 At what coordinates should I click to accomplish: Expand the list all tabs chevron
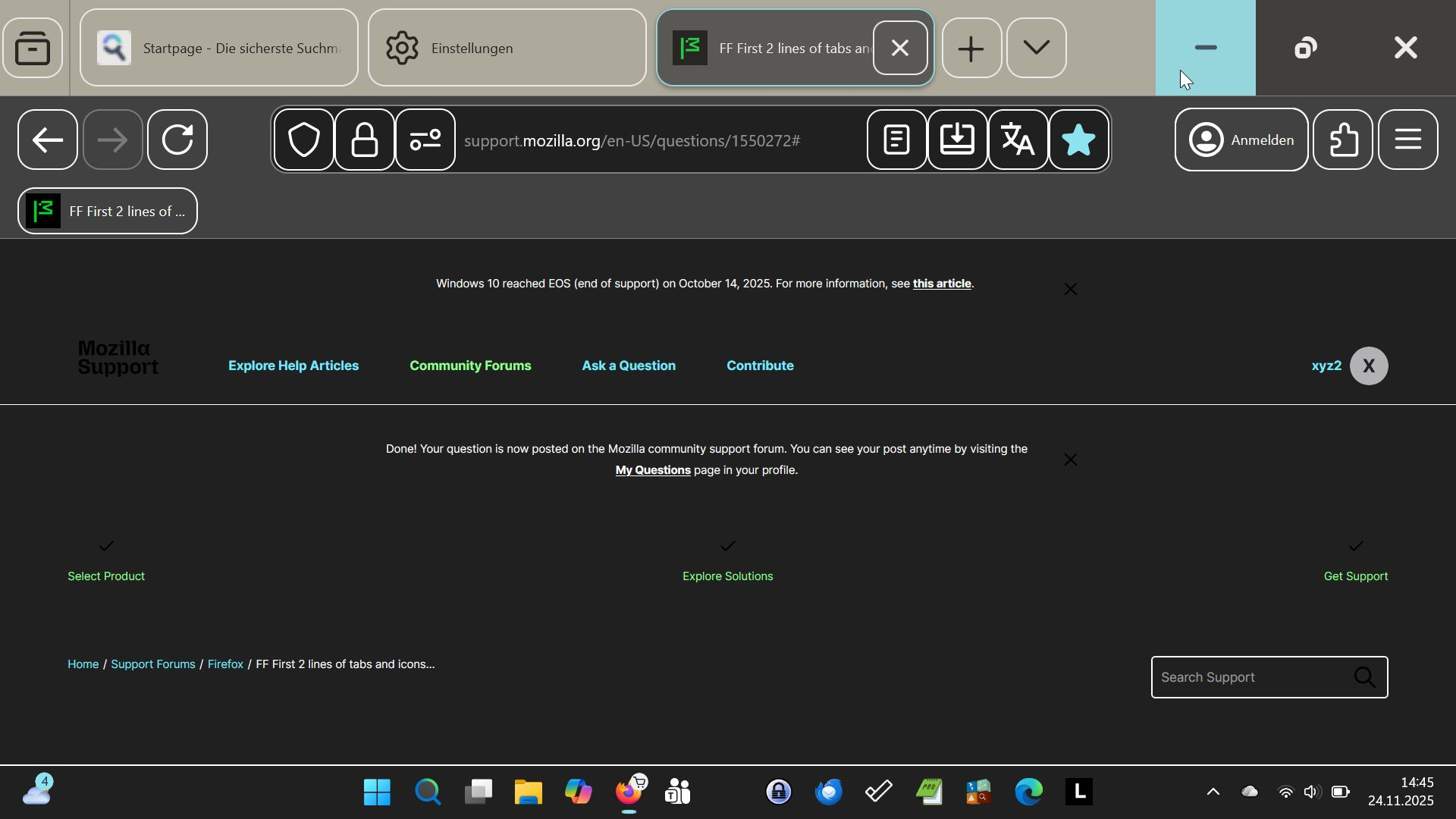pyautogui.click(x=1036, y=49)
